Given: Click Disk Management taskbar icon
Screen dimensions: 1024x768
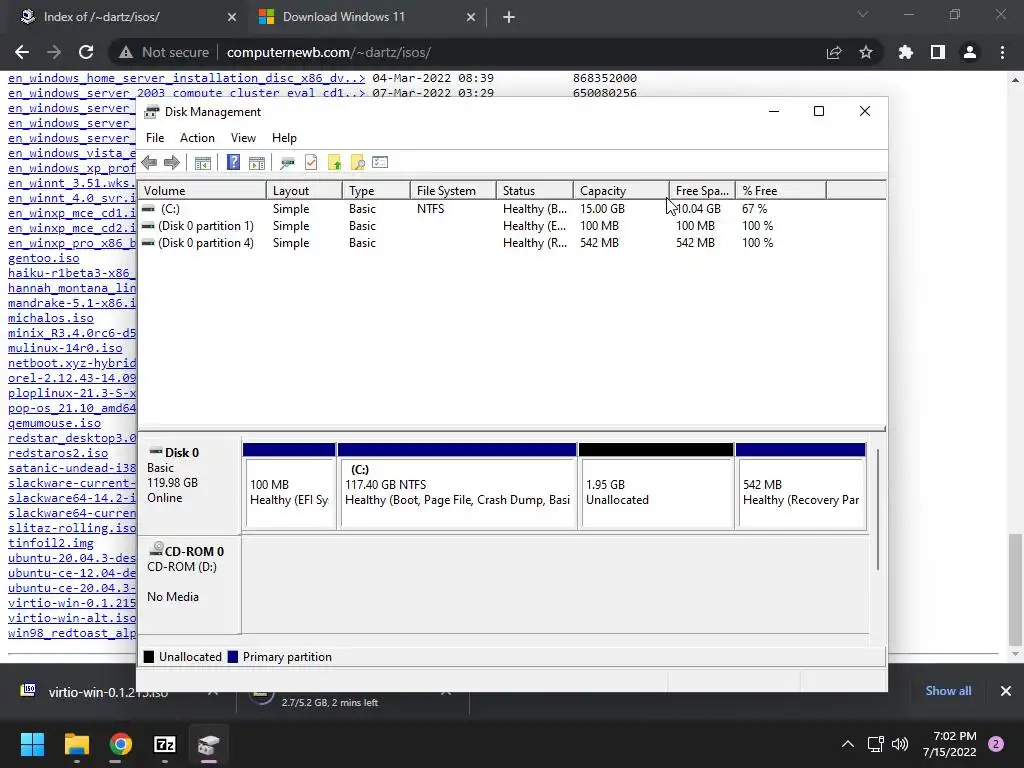Looking at the screenshot, I should (208, 744).
